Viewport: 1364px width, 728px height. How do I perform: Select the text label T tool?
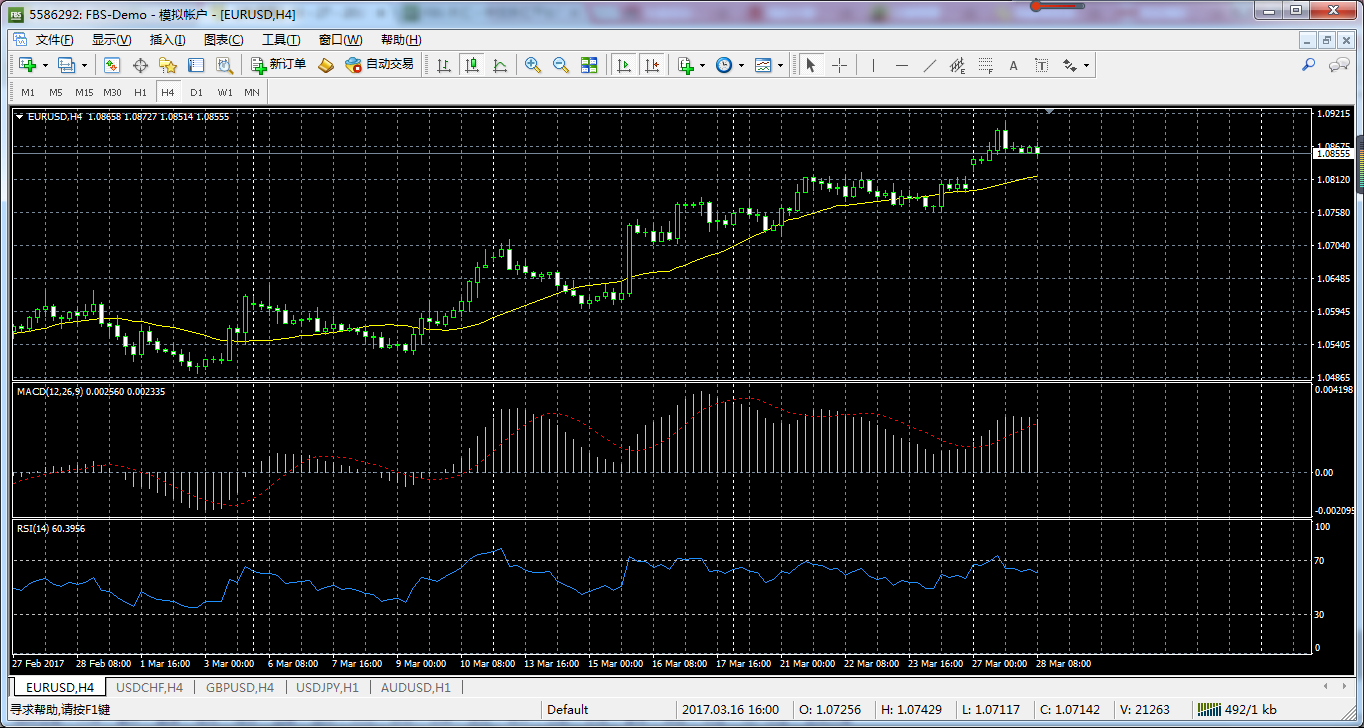1041,65
